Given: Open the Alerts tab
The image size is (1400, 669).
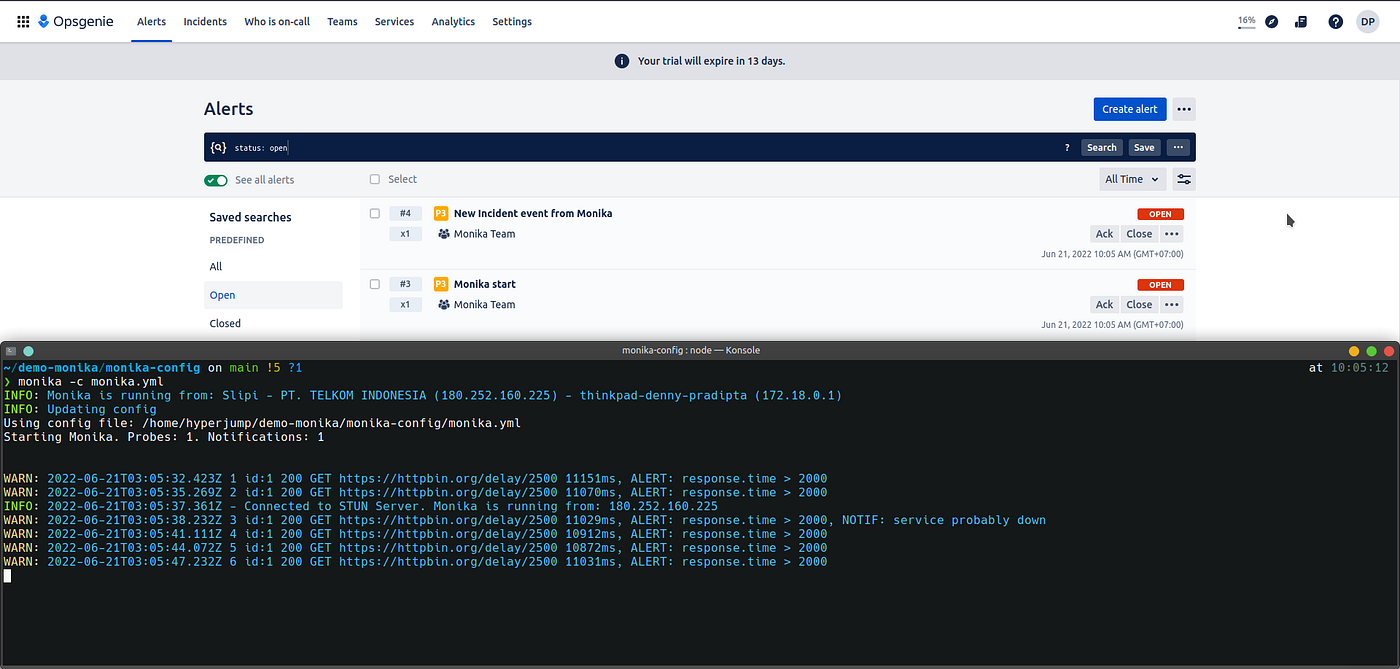Looking at the screenshot, I should coord(151,21).
